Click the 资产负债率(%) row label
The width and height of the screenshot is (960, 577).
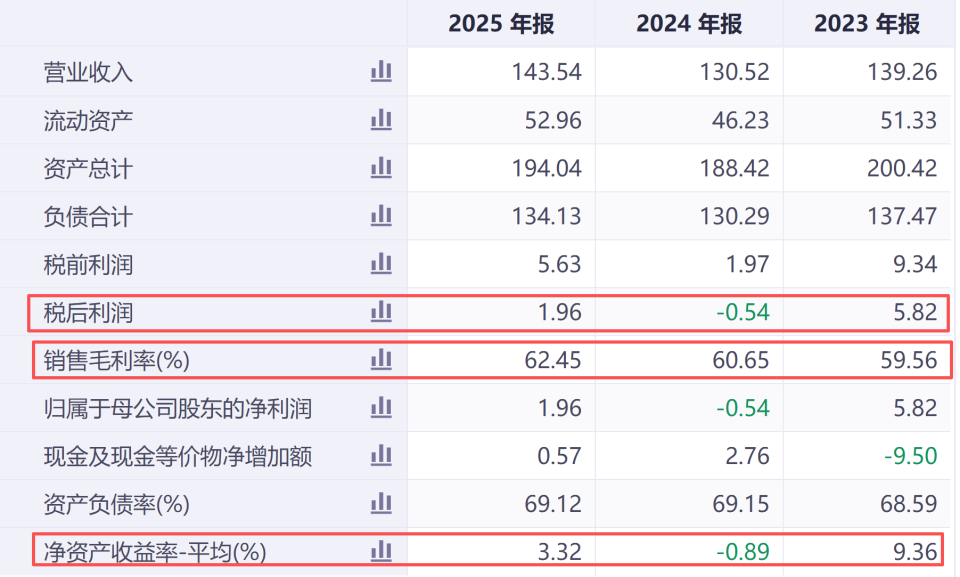pyautogui.click(x=116, y=505)
